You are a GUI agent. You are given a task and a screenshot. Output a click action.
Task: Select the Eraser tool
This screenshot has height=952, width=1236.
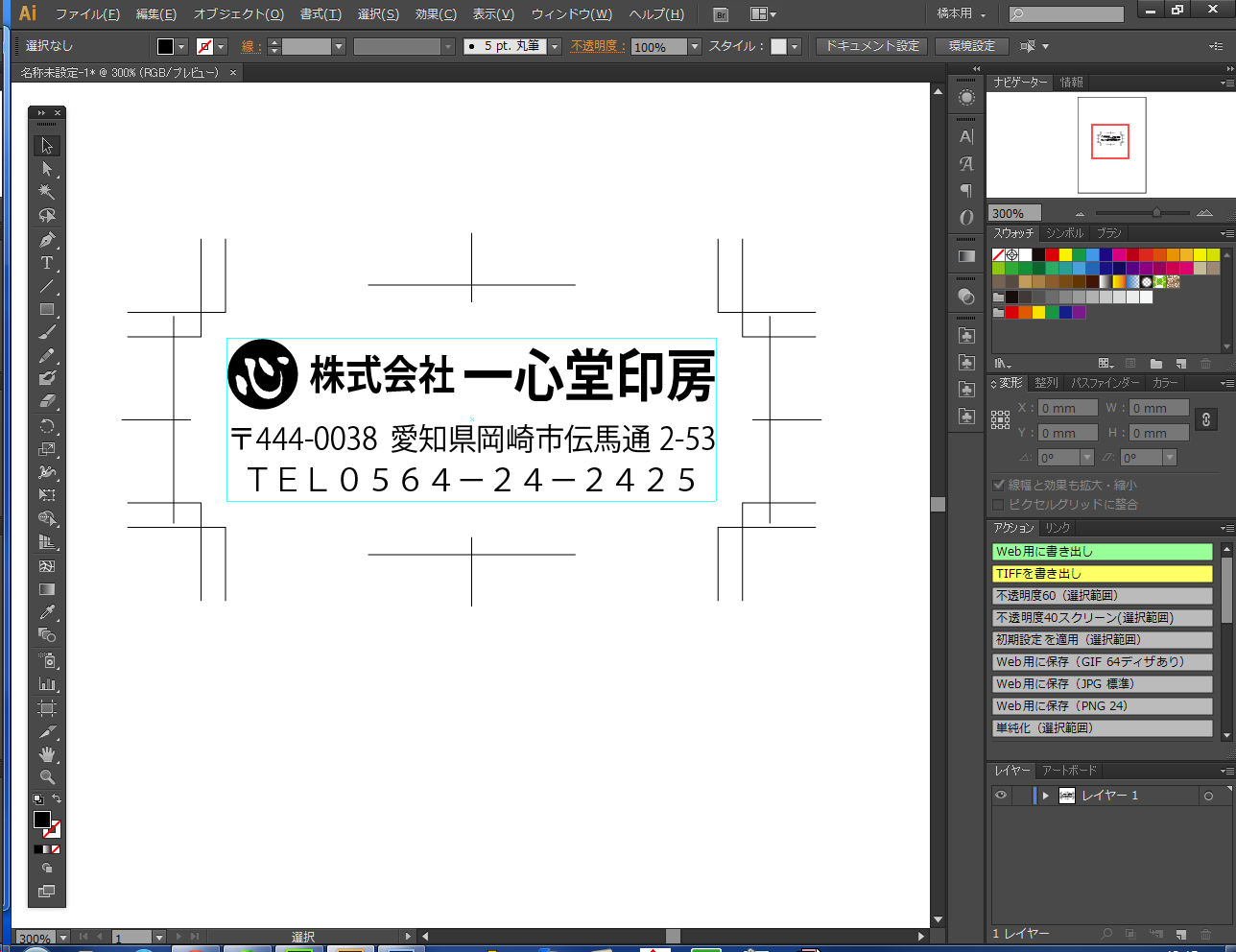pos(46,402)
